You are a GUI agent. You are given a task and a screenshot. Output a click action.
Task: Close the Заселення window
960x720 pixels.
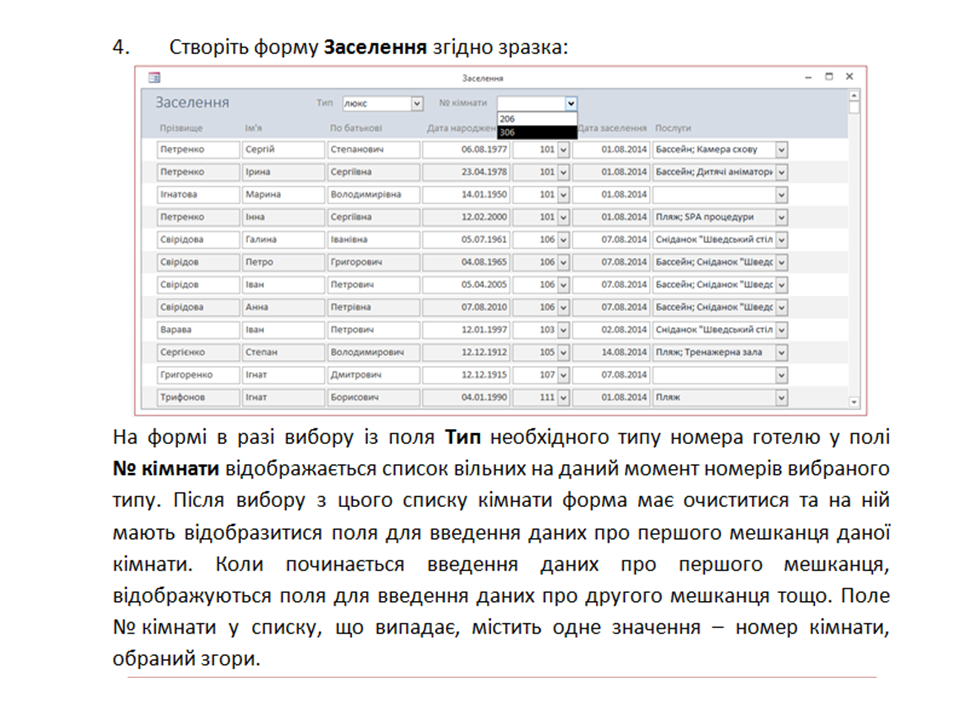click(x=849, y=77)
